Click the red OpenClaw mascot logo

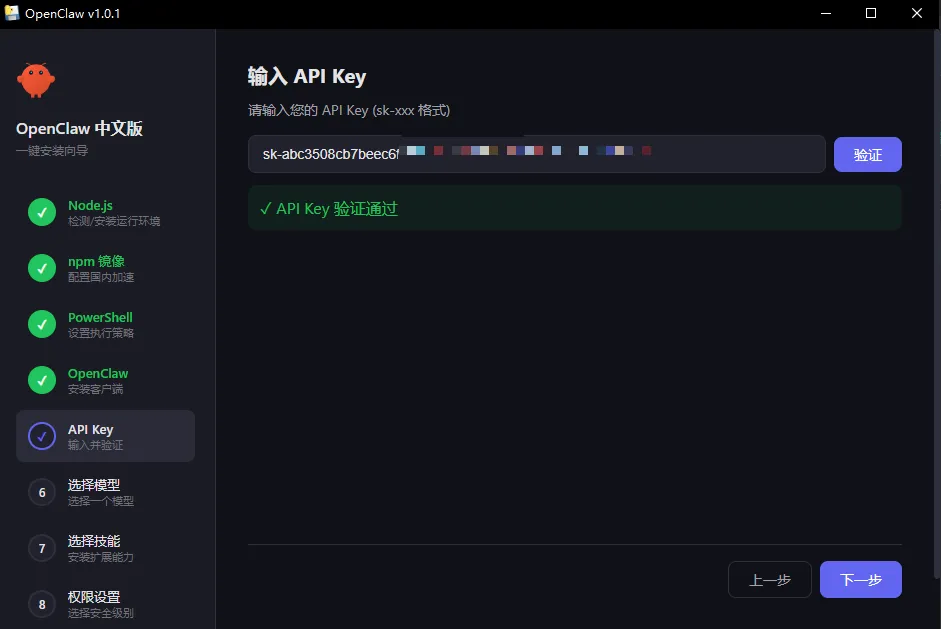point(36,80)
